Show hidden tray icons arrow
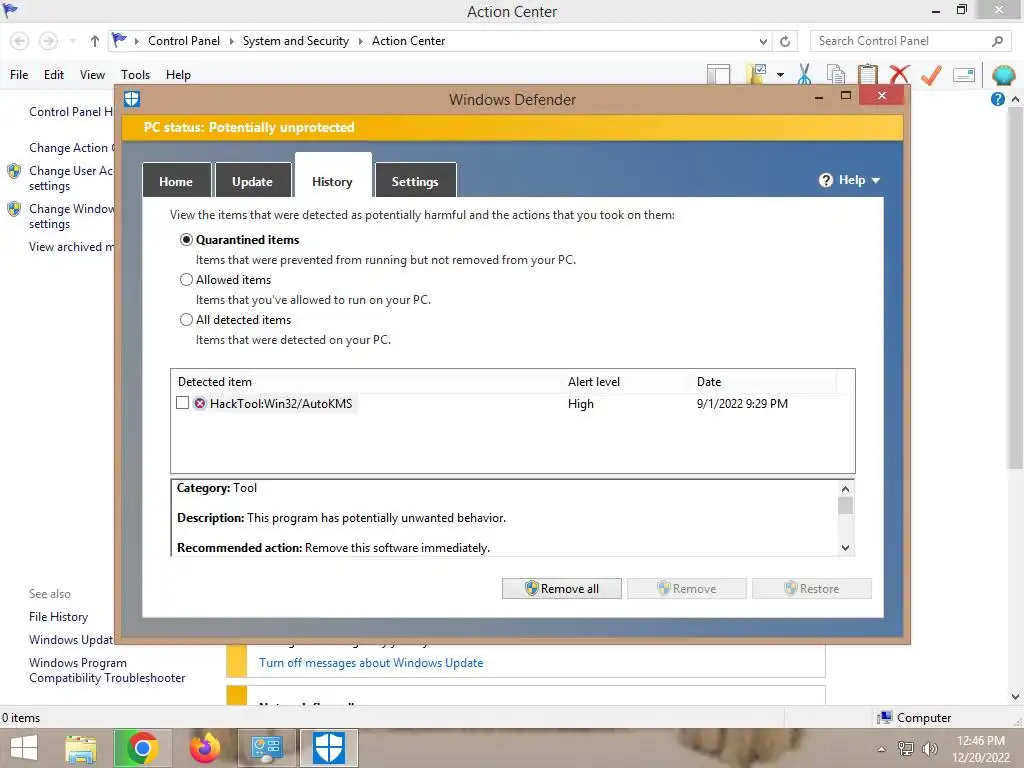Viewport: 1024px width, 768px height. pos(882,750)
